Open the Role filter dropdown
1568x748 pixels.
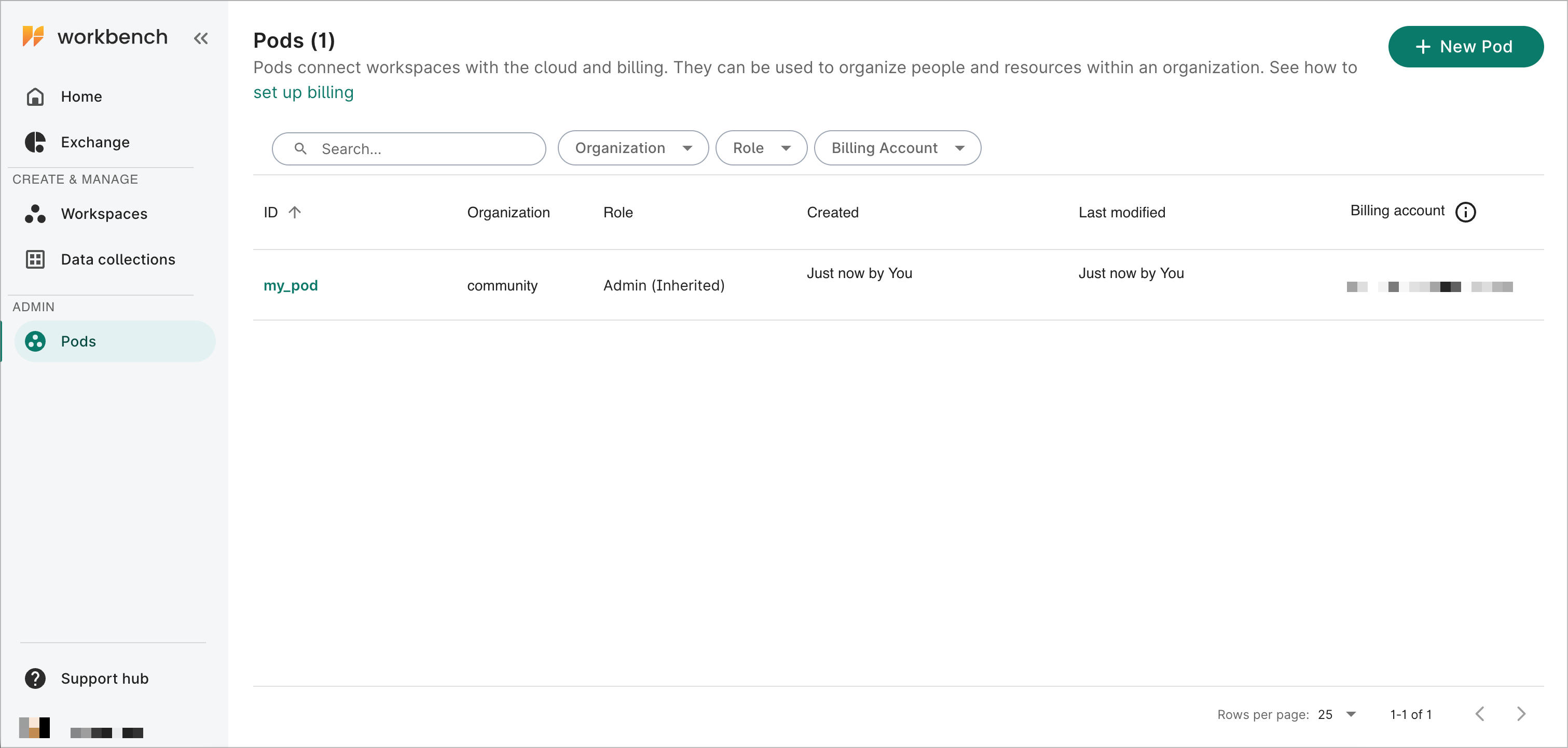point(761,148)
